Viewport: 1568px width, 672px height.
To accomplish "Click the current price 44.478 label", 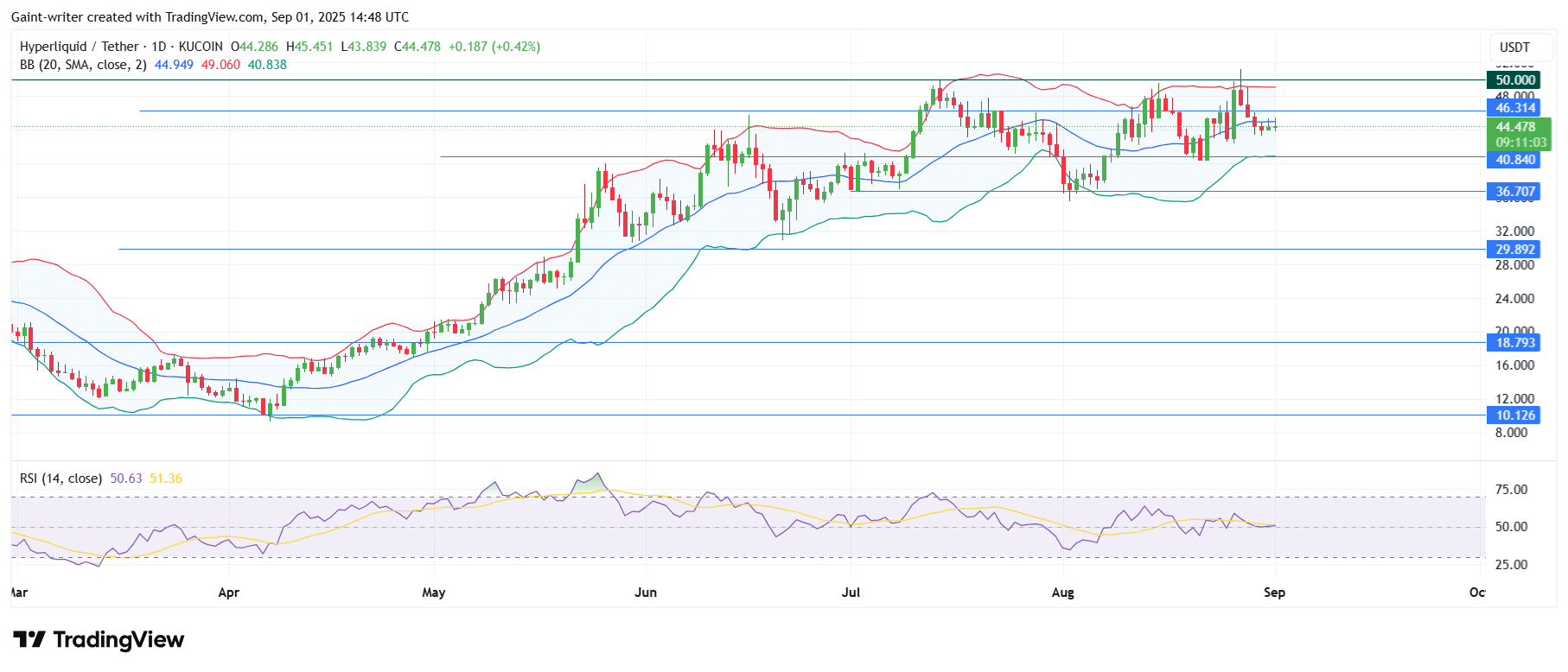I will click(1519, 127).
